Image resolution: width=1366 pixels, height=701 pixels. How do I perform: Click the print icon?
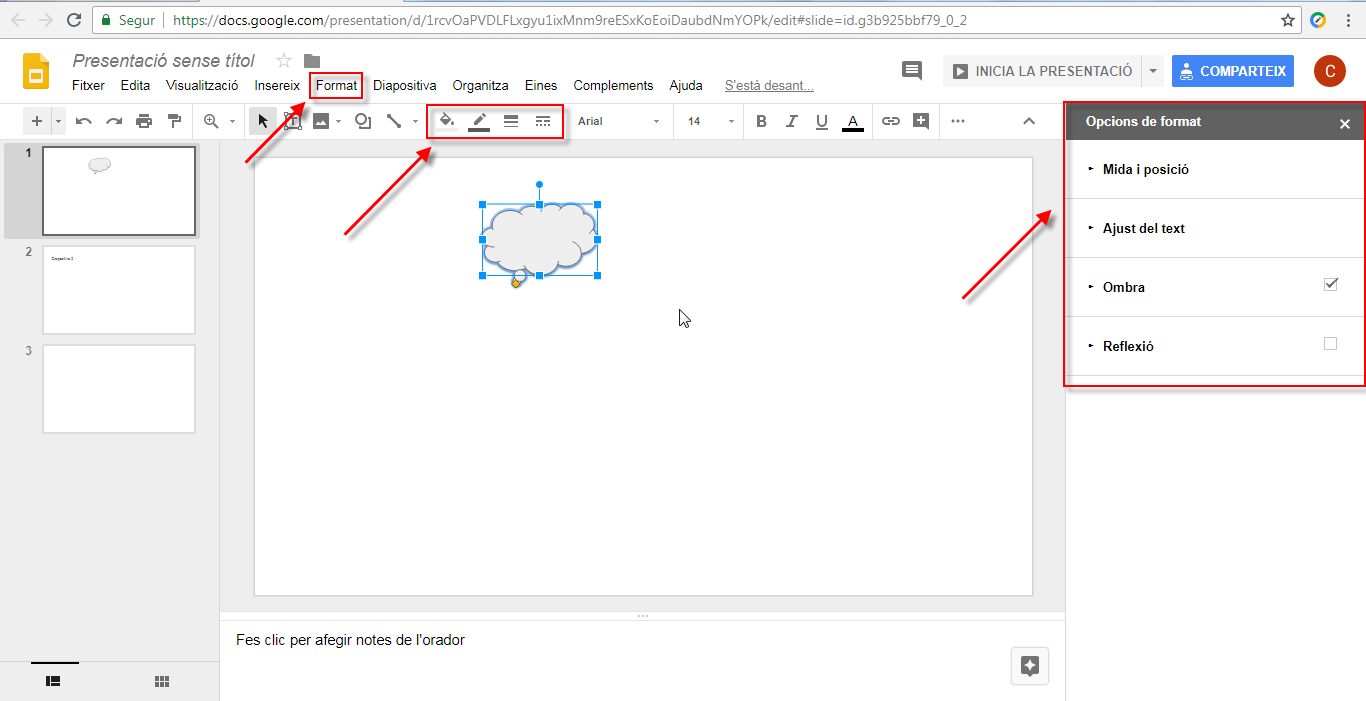pos(144,121)
